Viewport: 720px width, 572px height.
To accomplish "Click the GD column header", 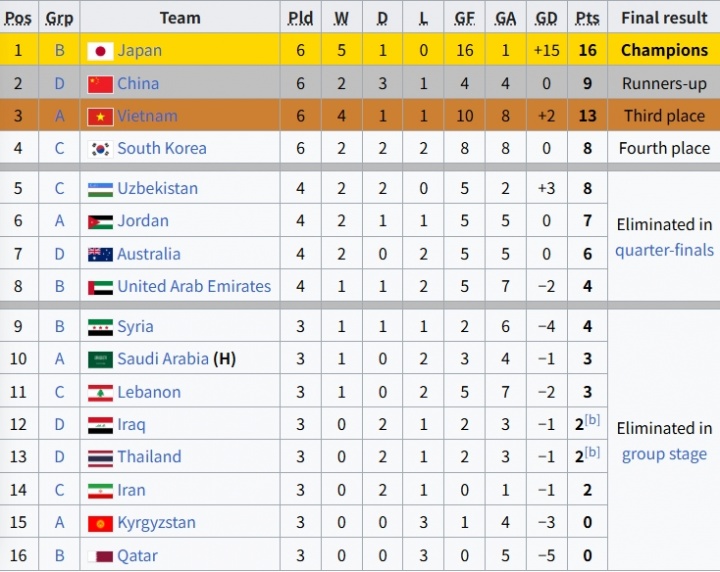I will point(547,18).
